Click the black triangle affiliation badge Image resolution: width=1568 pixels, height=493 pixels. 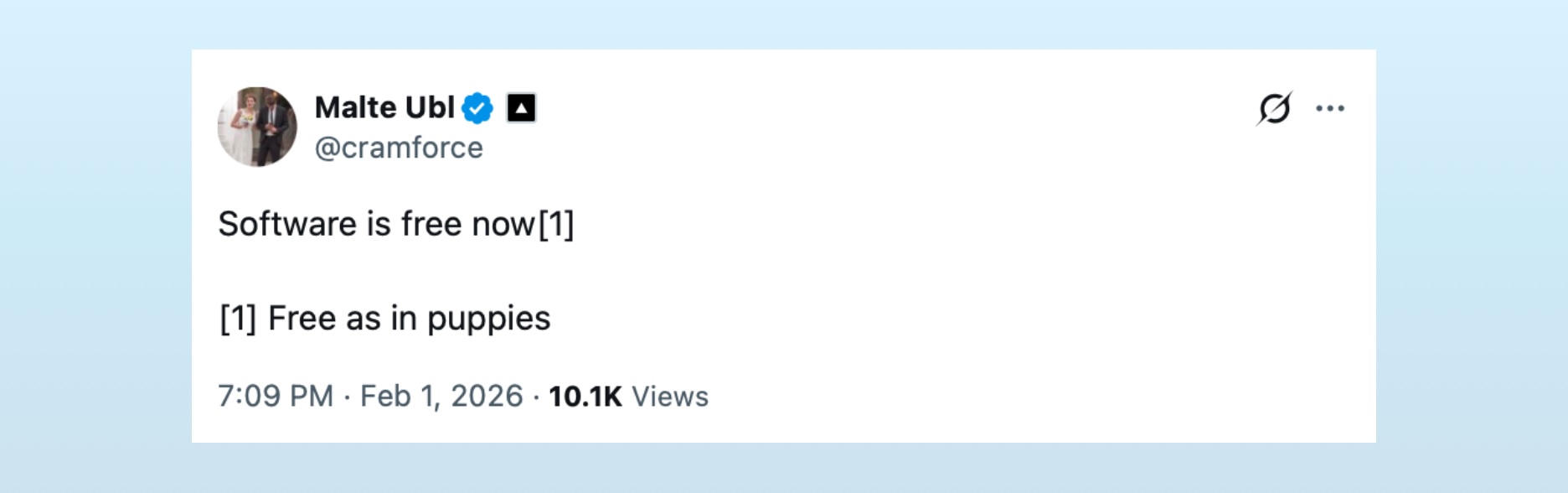coord(521,108)
